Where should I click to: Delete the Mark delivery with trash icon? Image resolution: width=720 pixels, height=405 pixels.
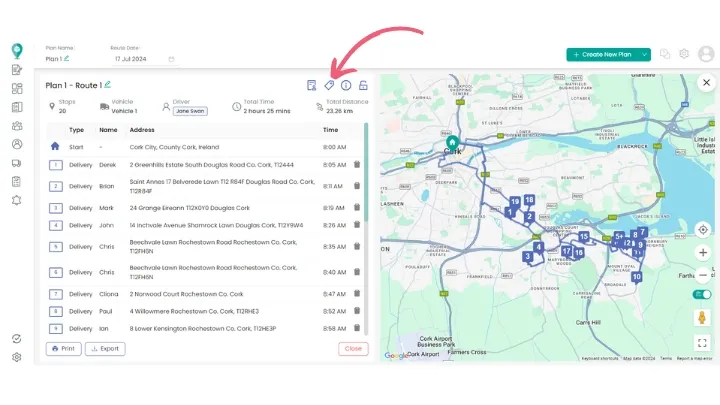(x=357, y=207)
